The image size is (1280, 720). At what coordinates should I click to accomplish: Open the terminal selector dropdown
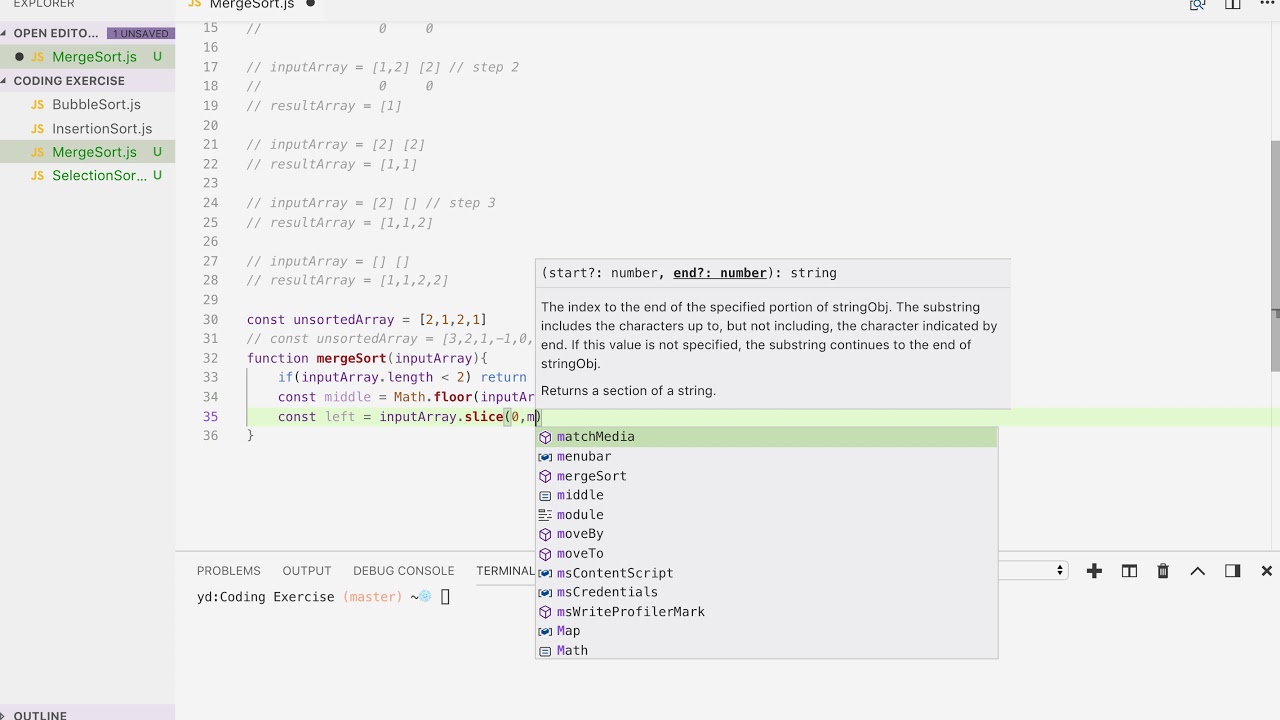[x=1034, y=570]
